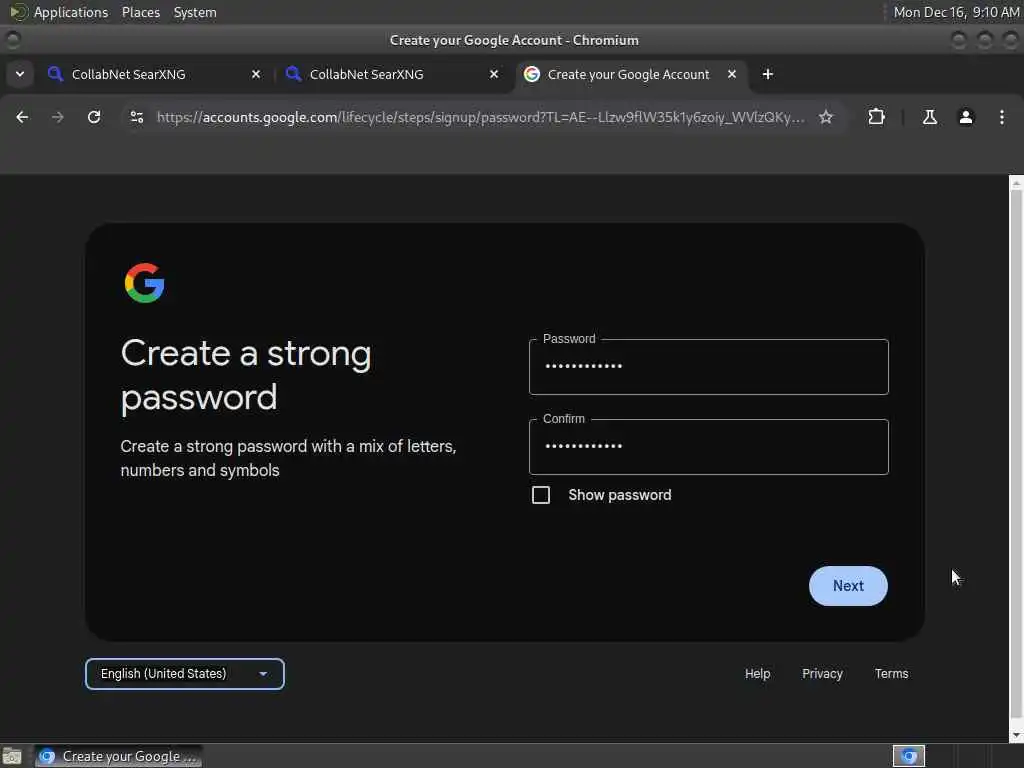Focus the Confirm password field
Screen dimensions: 1024x768
(x=709, y=447)
